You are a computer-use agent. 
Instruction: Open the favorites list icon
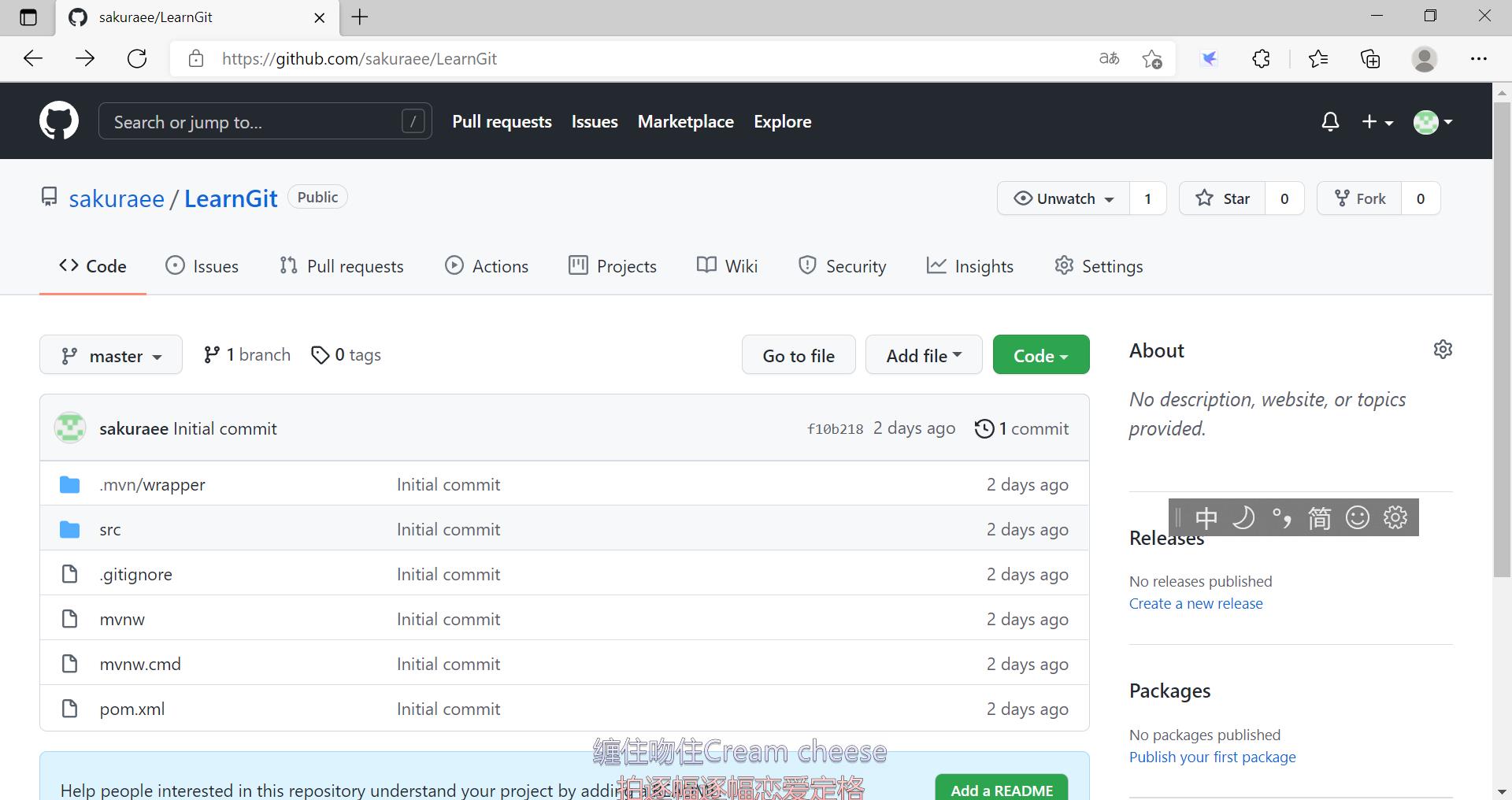pos(1317,58)
